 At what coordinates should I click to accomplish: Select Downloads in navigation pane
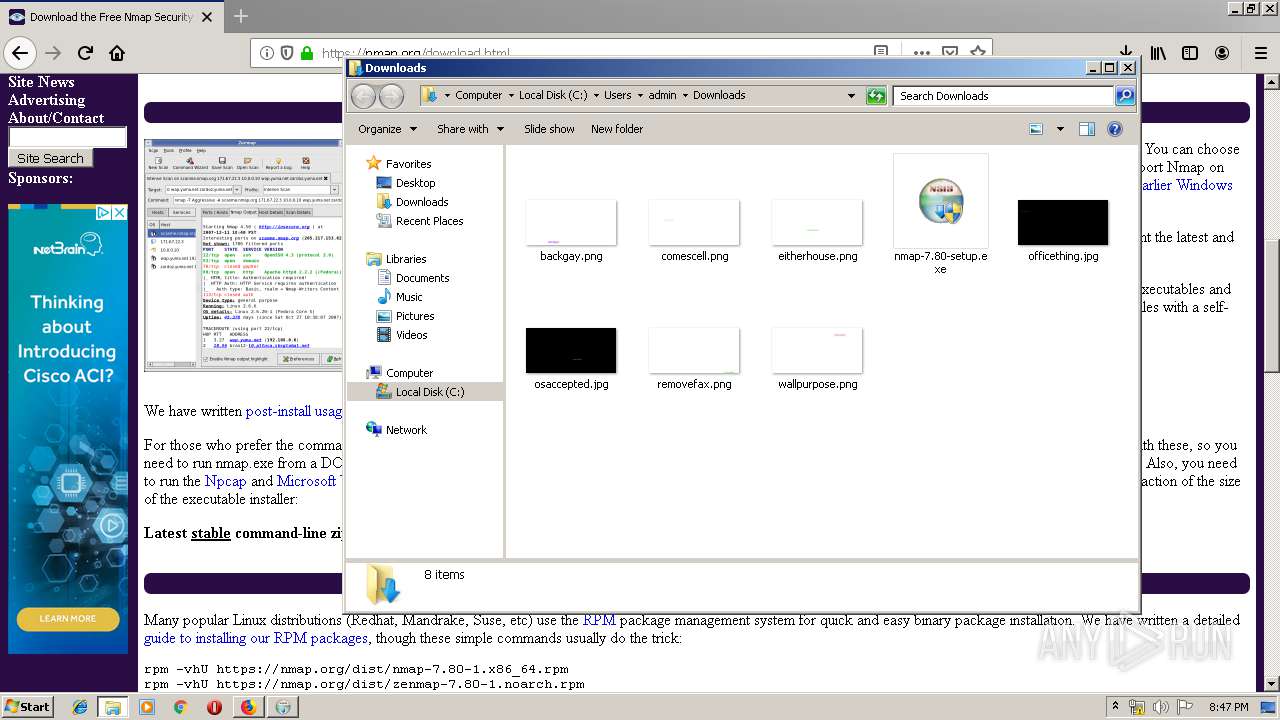pos(421,202)
